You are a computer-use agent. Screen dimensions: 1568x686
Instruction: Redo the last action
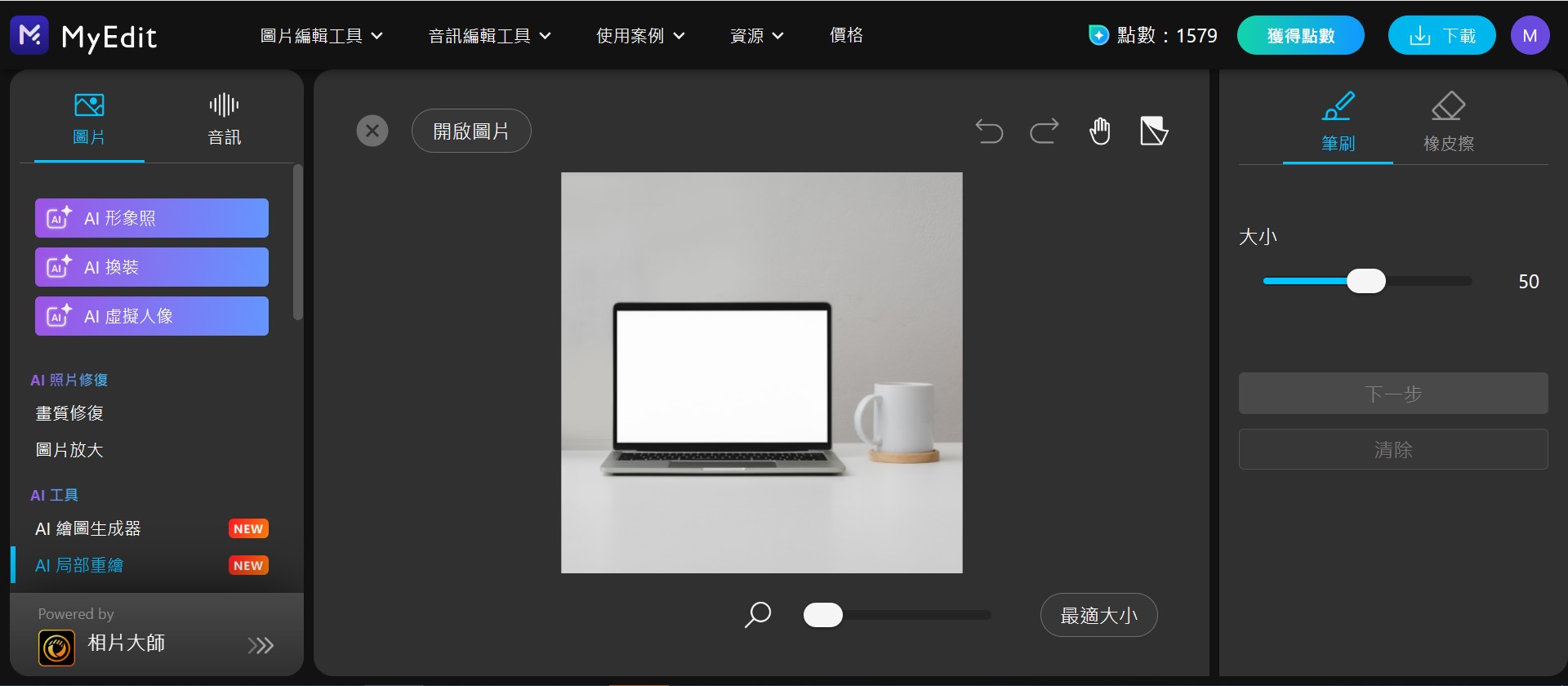[x=1045, y=131]
